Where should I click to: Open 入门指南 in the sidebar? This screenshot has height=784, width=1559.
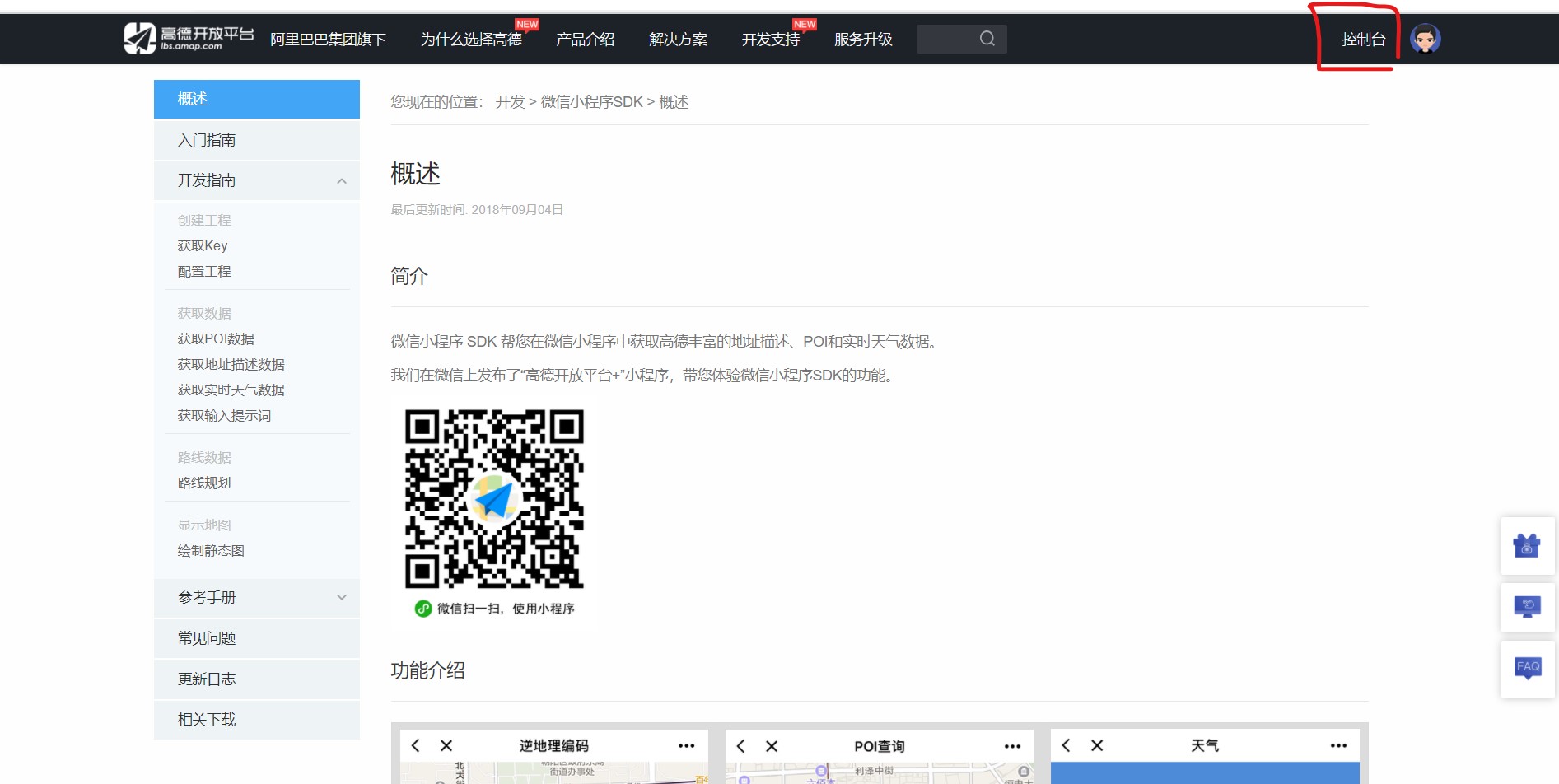257,140
